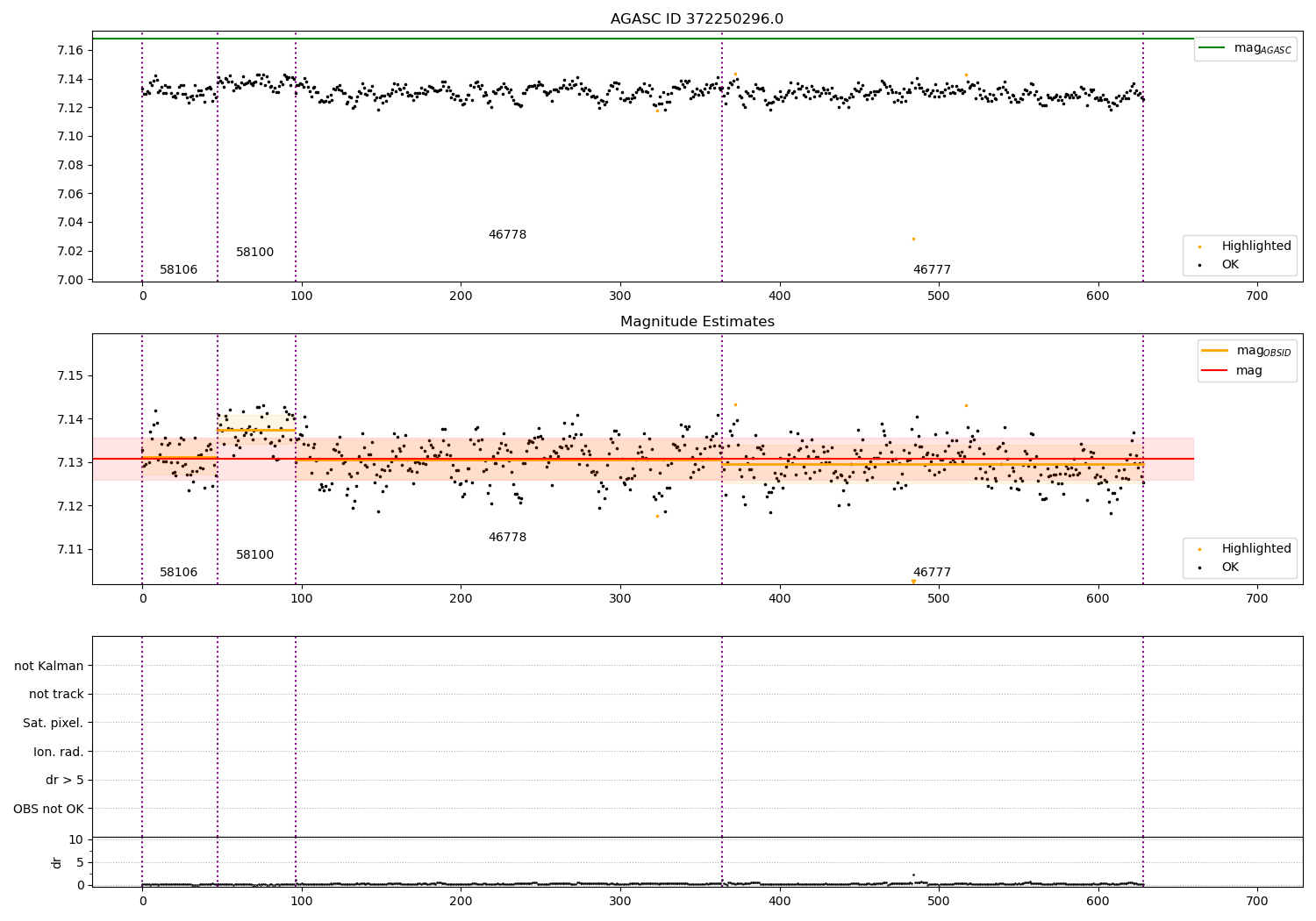Click the 7.13 y-axis tick label
The height and width of the screenshot is (921, 1316).
[70, 463]
